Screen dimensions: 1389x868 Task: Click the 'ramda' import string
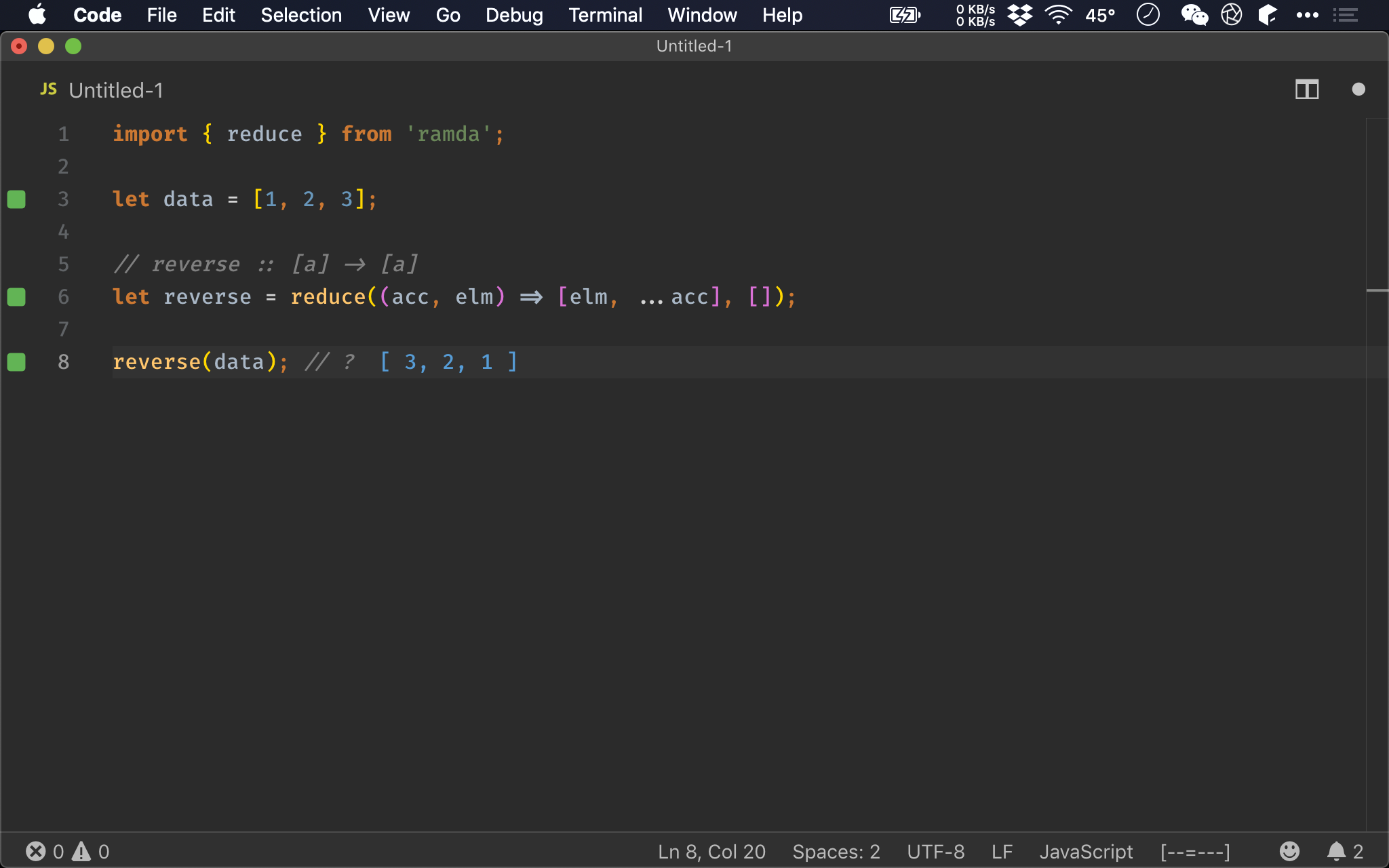click(x=448, y=134)
